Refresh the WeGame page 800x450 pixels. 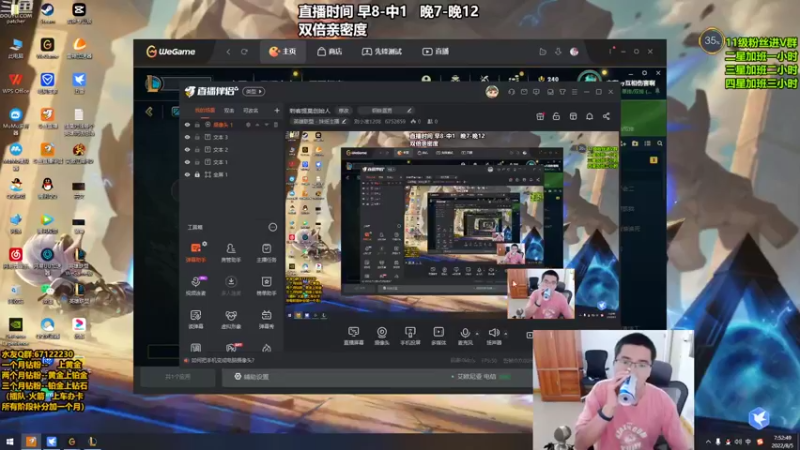pos(244,52)
